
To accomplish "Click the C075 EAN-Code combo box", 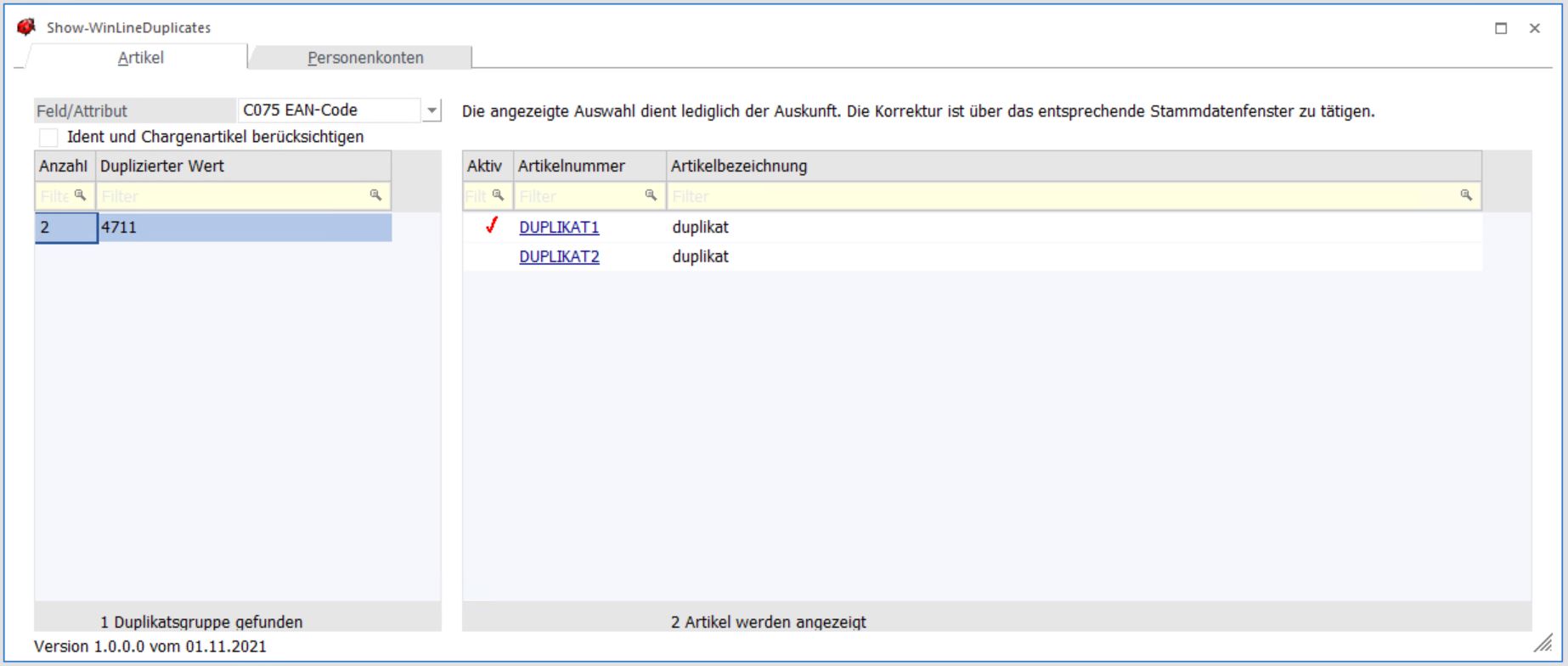I will 330,110.
